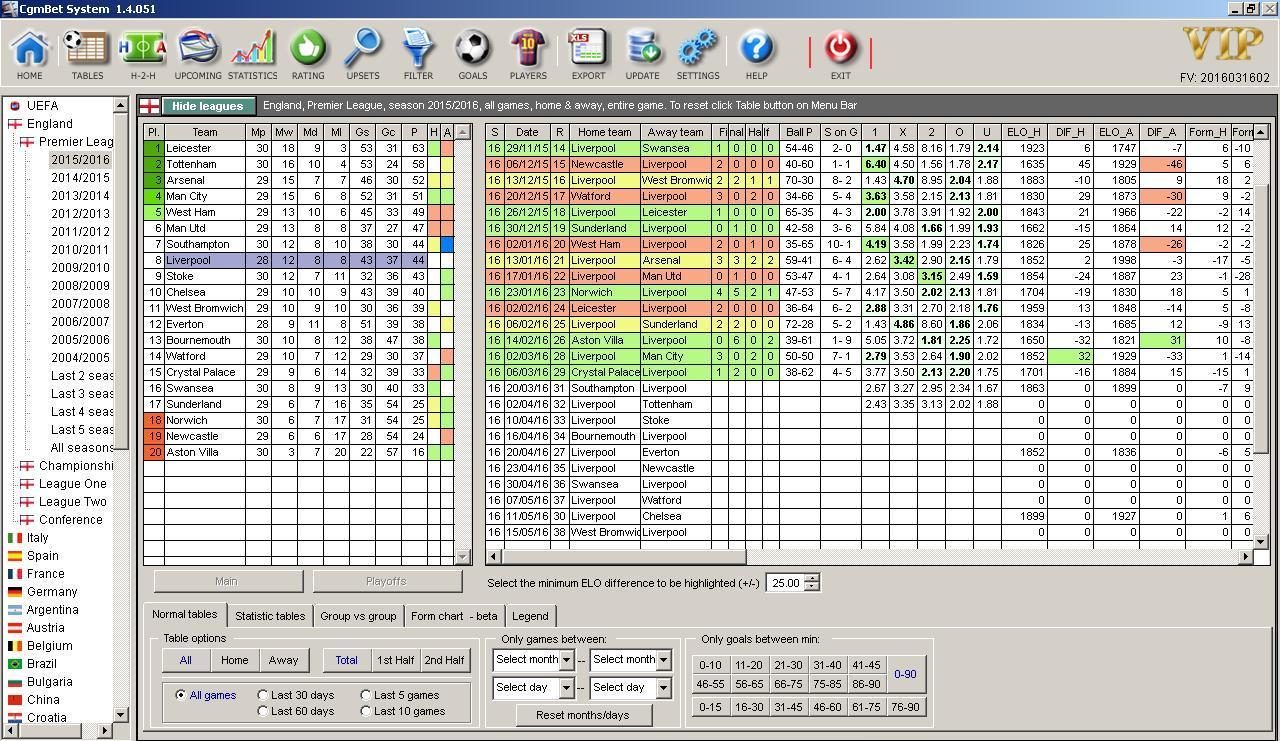Image resolution: width=1280 pixels, height=741 pixels.
Task: Select All in Table options
Action: (x=186, y=660)
